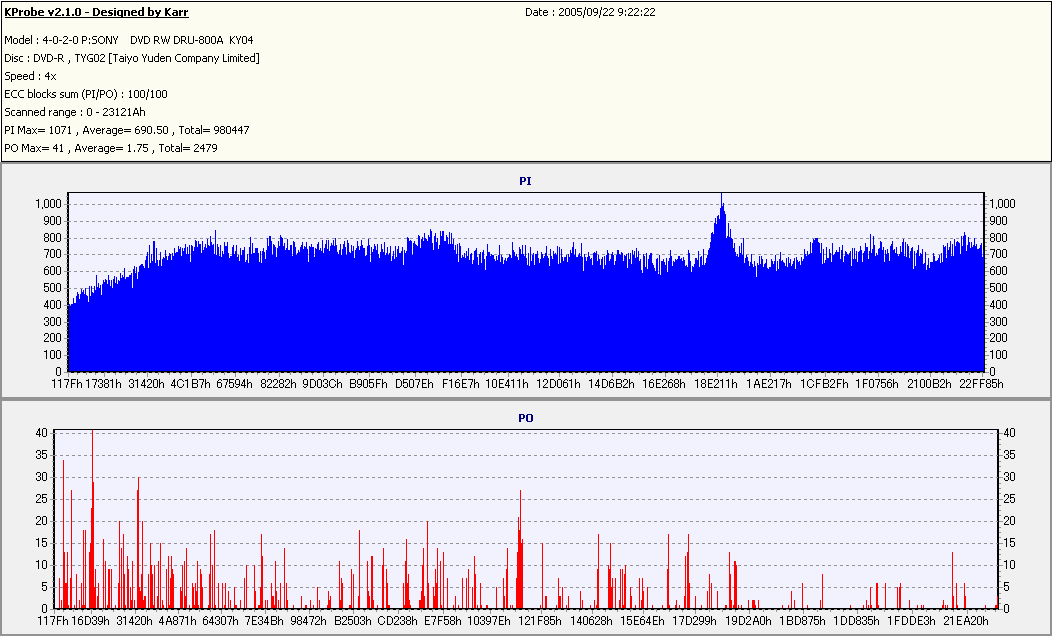Click the 117Fh label on PI axis
This screenshot has width=1052, height=636.
67,384
